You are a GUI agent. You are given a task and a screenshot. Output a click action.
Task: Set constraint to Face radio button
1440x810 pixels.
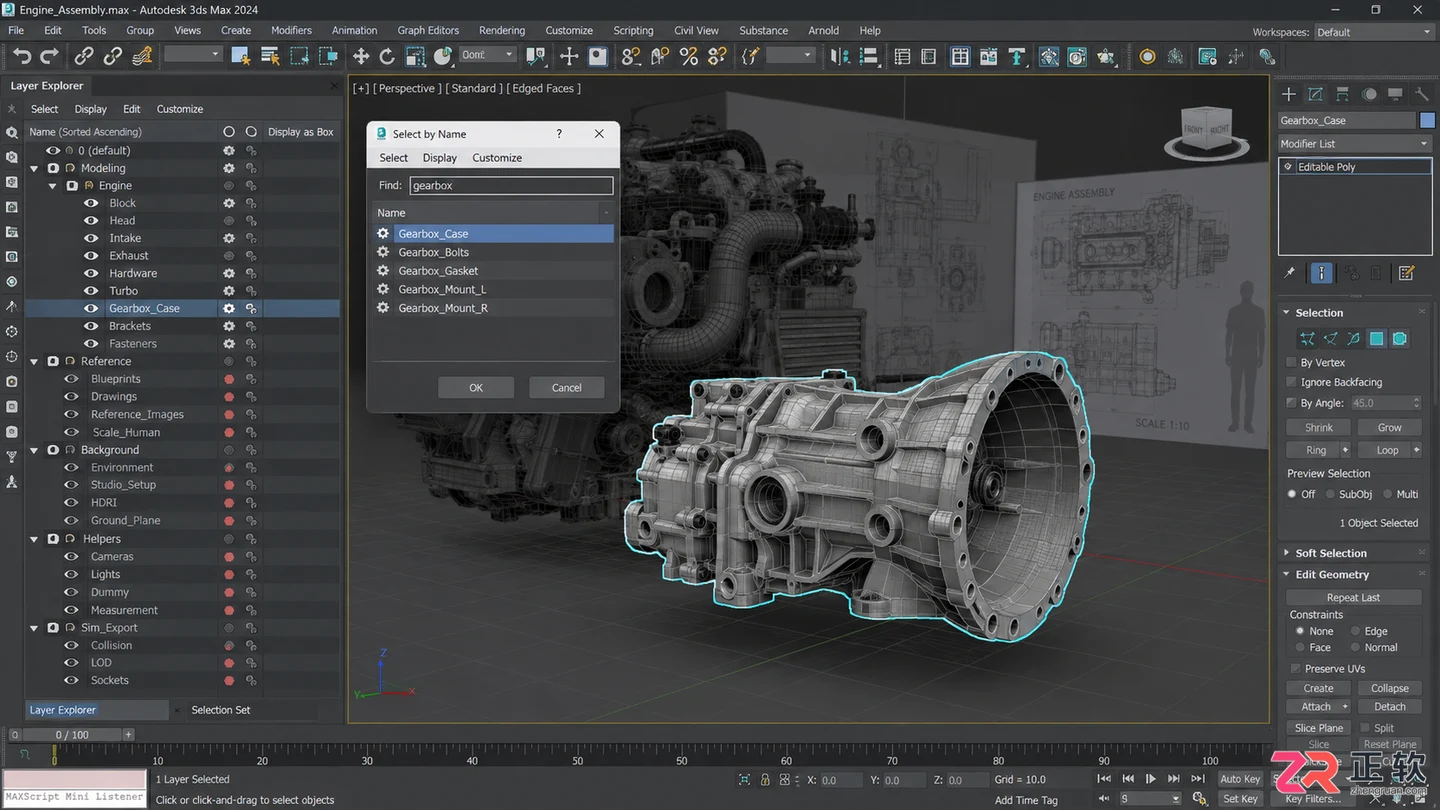click(x=1300, y=648)
